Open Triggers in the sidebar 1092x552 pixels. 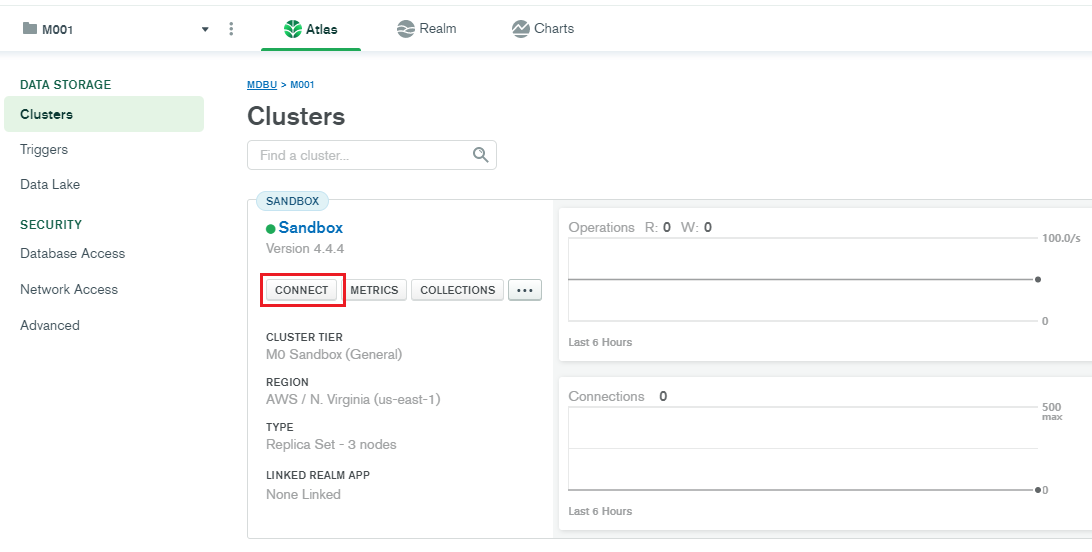(44, 150)
